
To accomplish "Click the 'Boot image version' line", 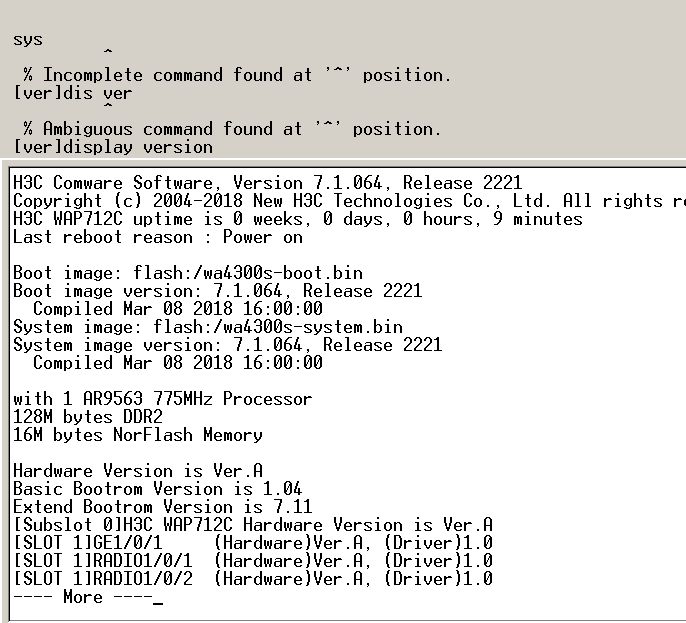I will [x=217, y=291].
